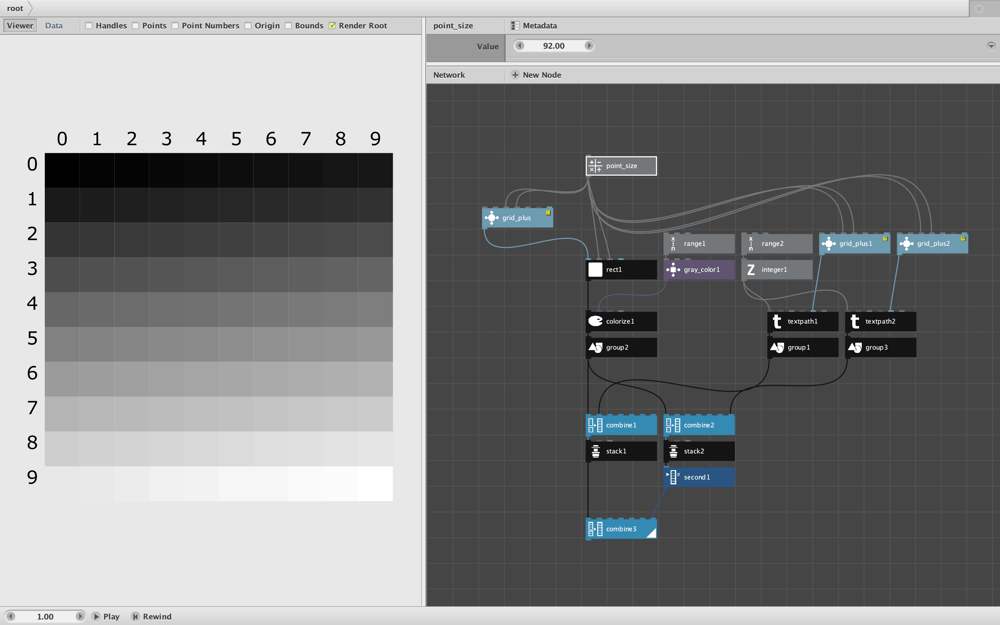Click the Network panel label
The image size is (1000, 625).
coord(449,75)
